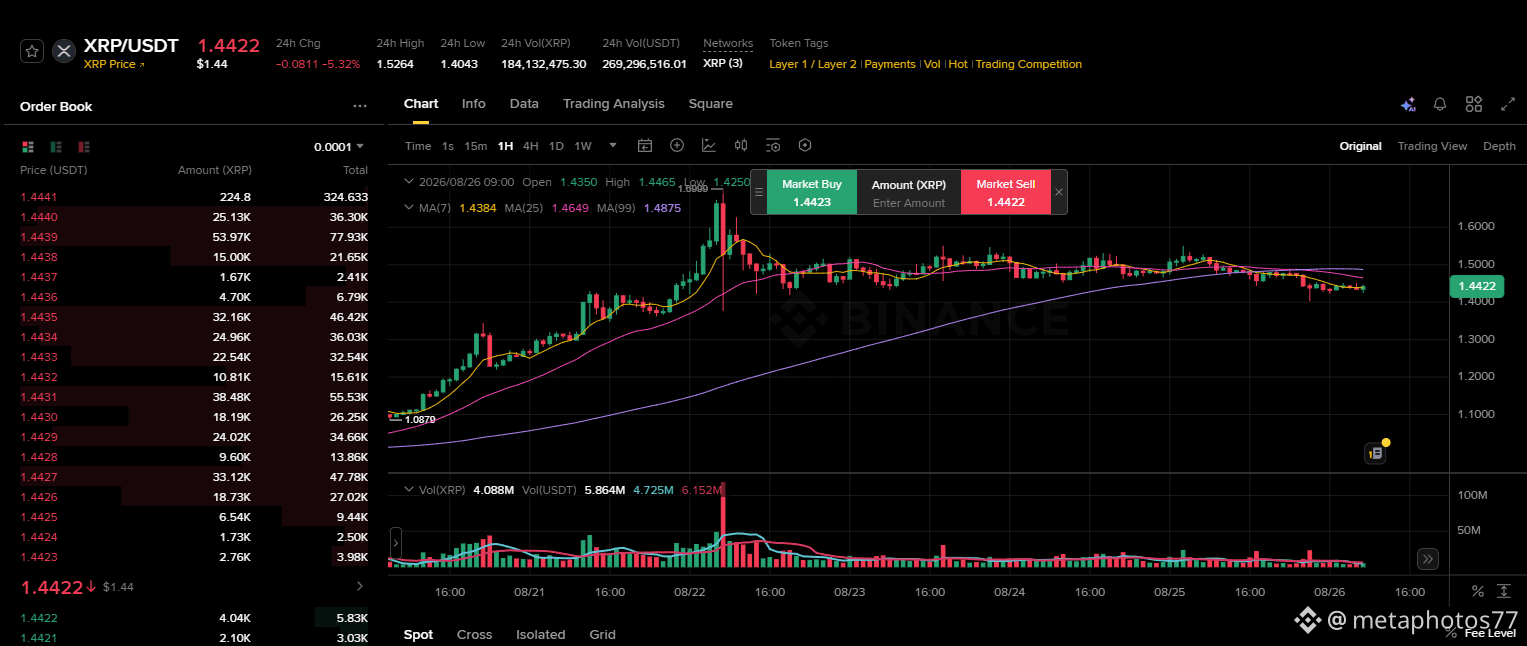Viewport: 1527px width, 646px height.
Task: Close the quick market order panel
Action: point(1059,192)
